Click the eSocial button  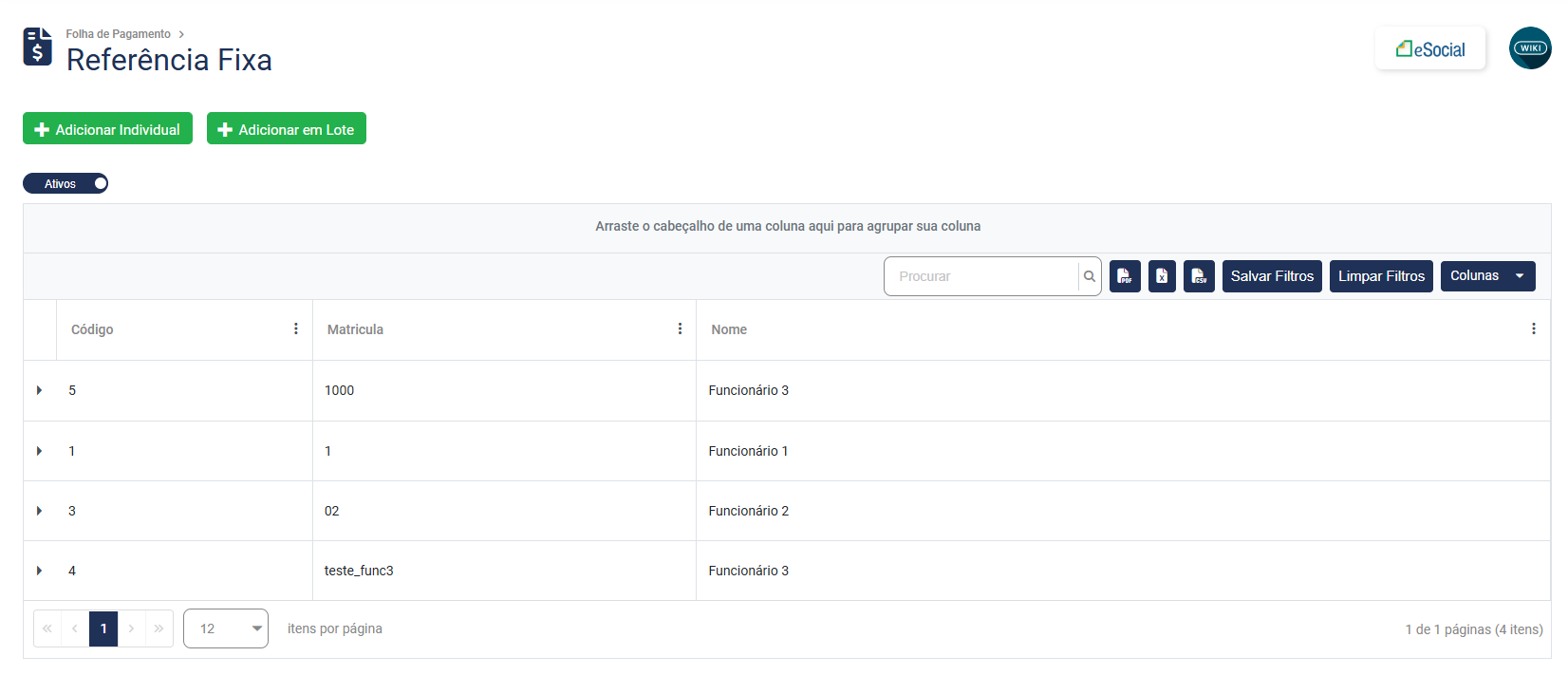point(1429,49)
